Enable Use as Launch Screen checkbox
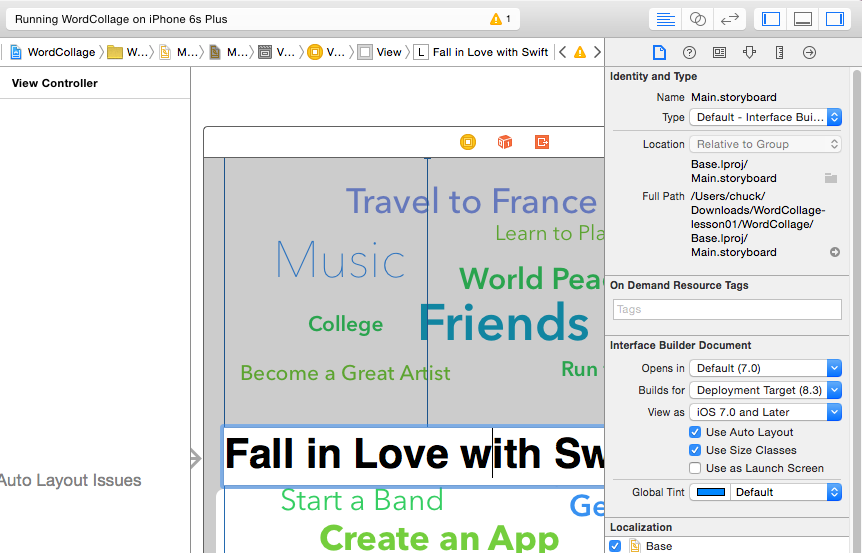The height and width of the screenshot is (553, 862). point(695,468)
